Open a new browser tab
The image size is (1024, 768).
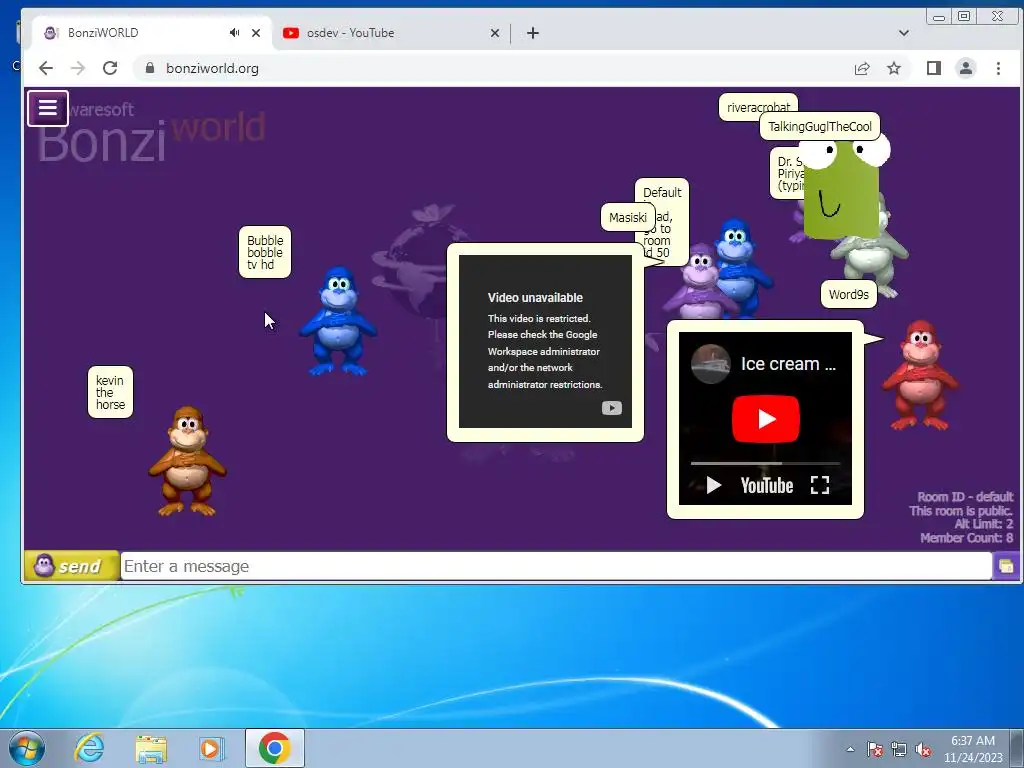[533, 33]
